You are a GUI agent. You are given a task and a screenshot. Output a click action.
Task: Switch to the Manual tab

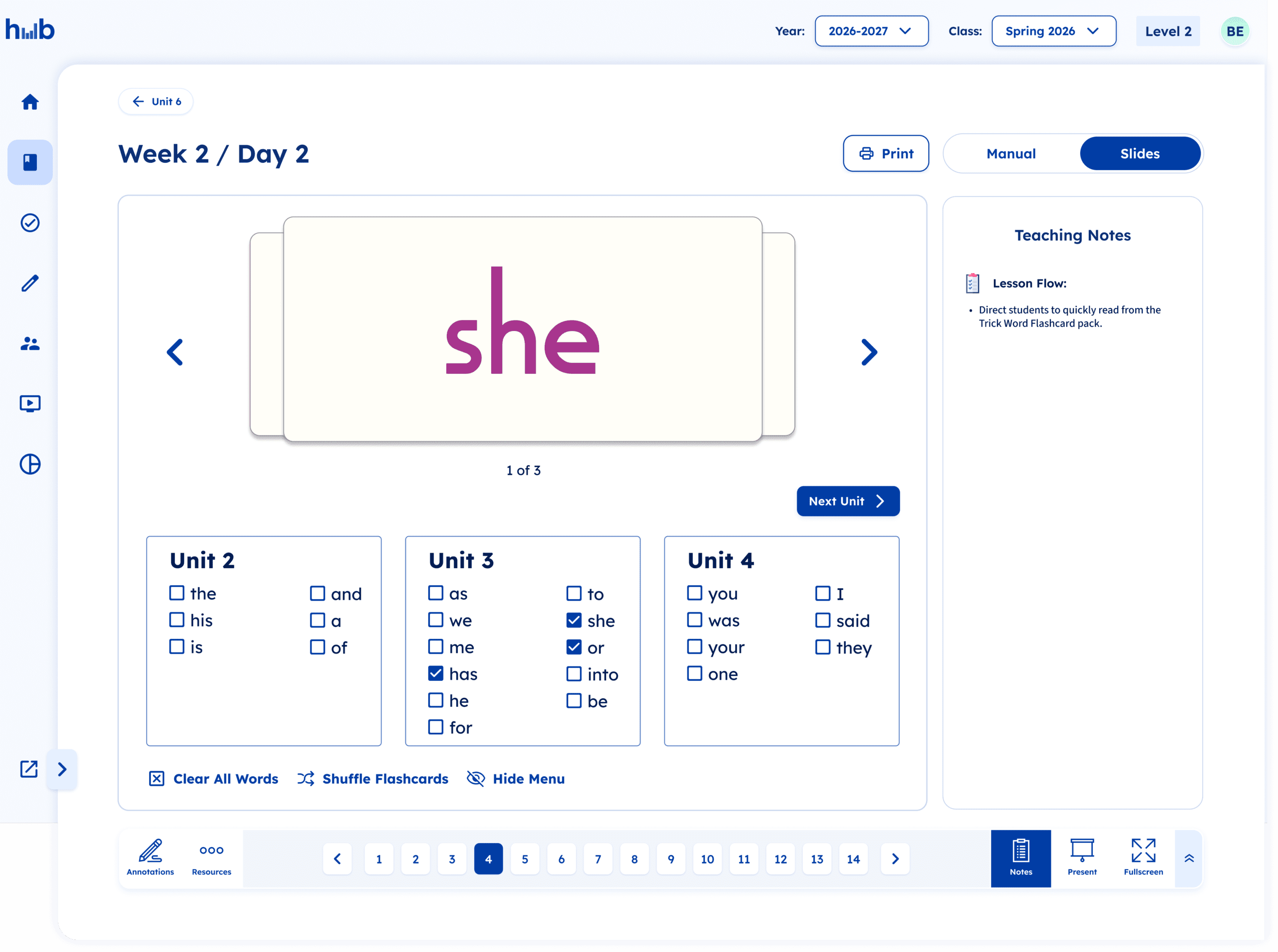tap(1010, 154)
